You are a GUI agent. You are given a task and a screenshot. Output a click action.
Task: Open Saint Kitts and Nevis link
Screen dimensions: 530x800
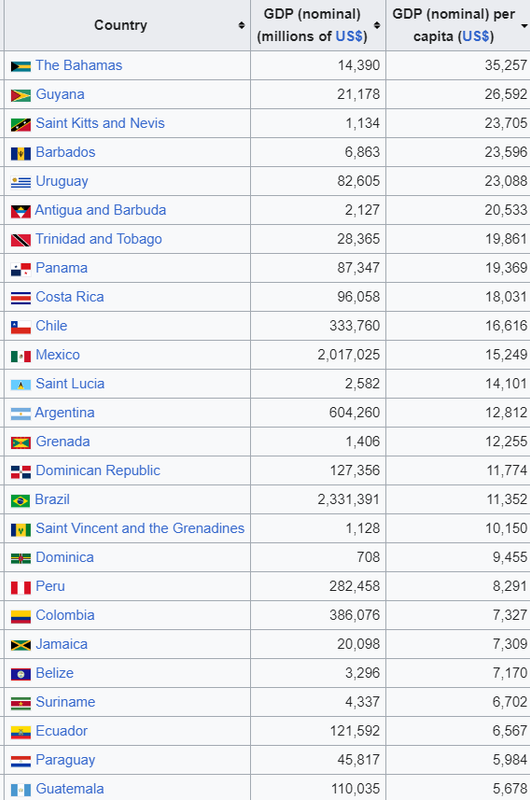click(x=100, y=123)
